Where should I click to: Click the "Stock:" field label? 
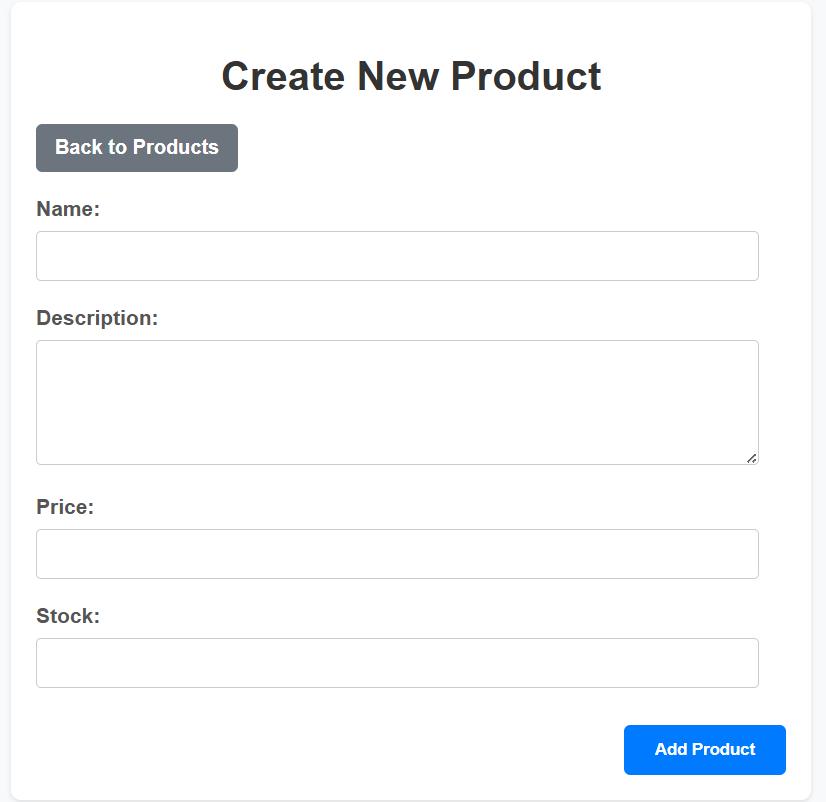(68, 616)
